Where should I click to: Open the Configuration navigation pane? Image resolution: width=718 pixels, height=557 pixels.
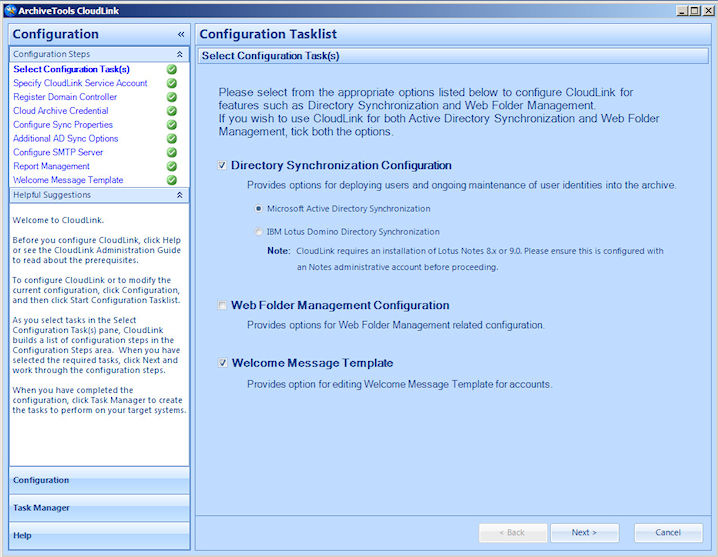pos(99,480)
